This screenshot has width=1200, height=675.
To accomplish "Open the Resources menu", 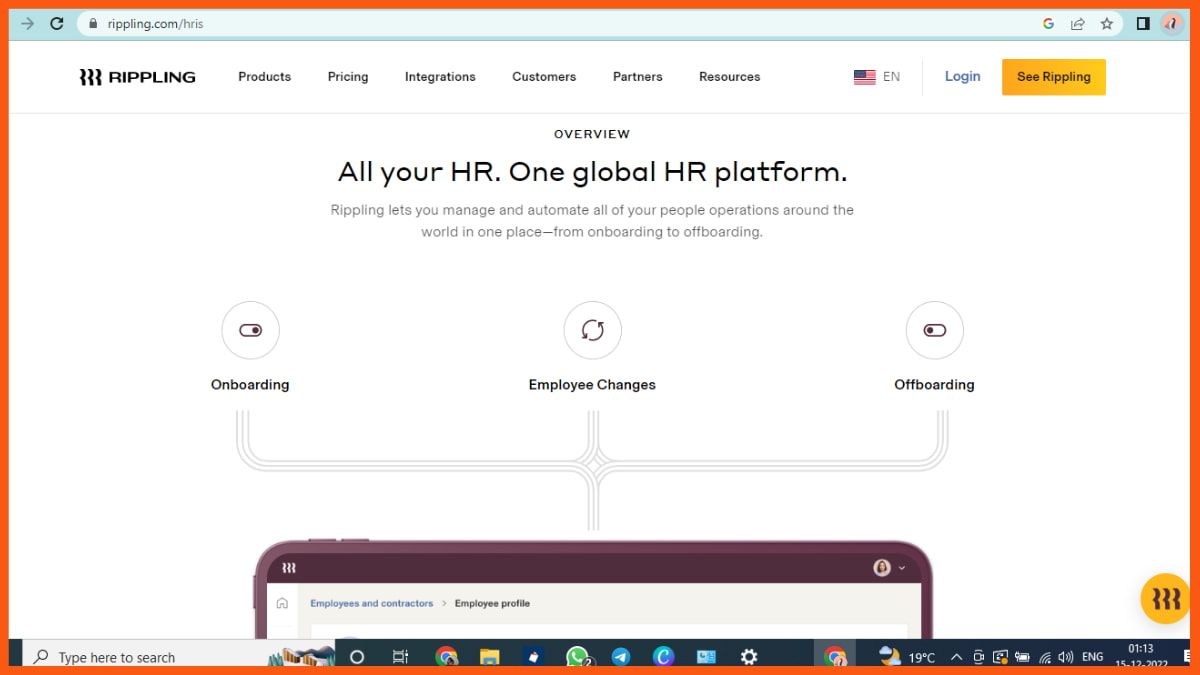I will click(x=729, y=76).
